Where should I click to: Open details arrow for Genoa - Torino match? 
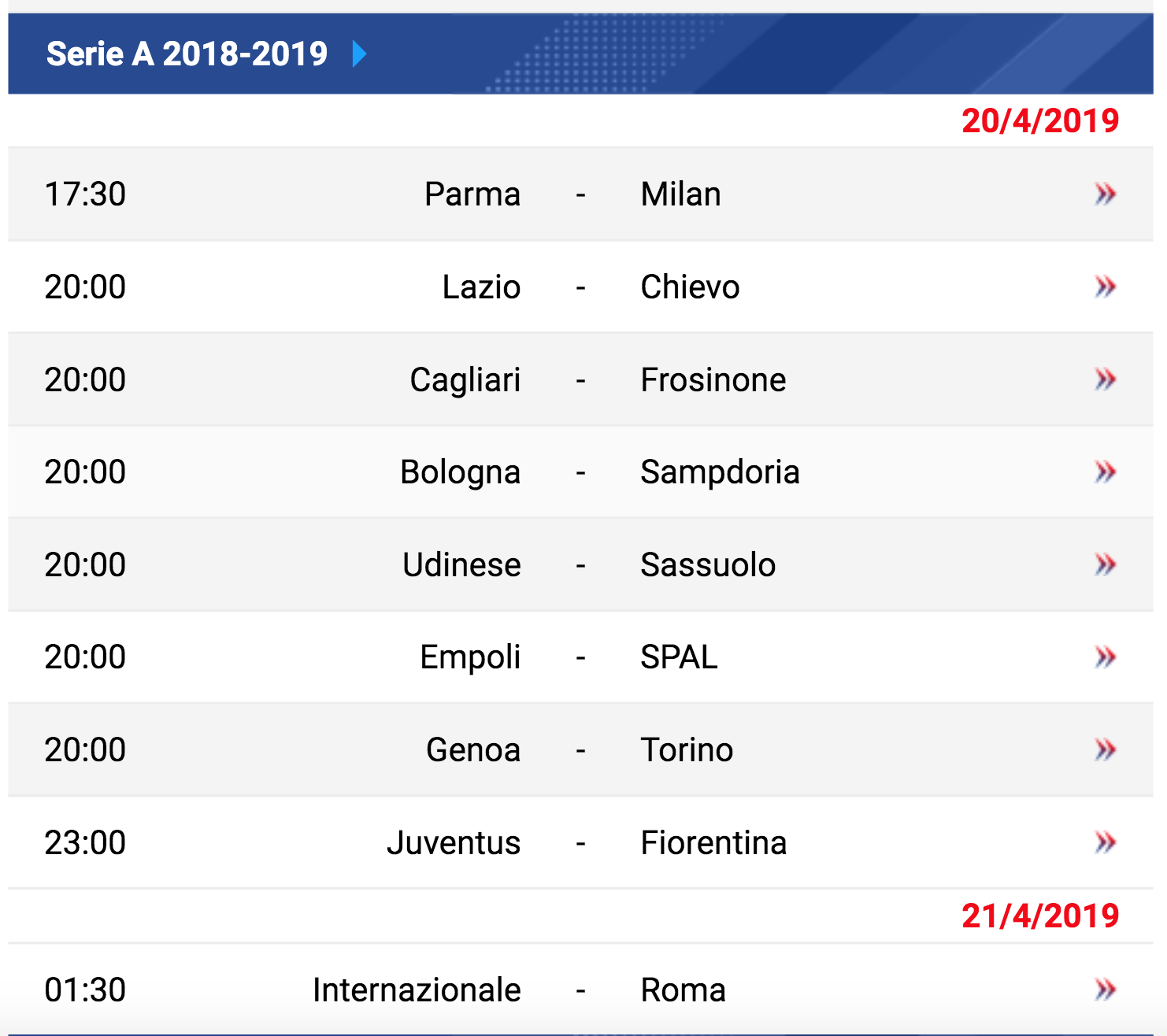coord(1106,749)
